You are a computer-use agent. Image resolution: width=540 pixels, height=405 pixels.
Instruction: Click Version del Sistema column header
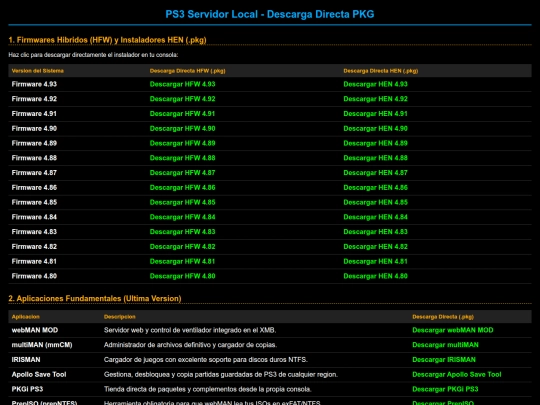(x=38, y=71)
